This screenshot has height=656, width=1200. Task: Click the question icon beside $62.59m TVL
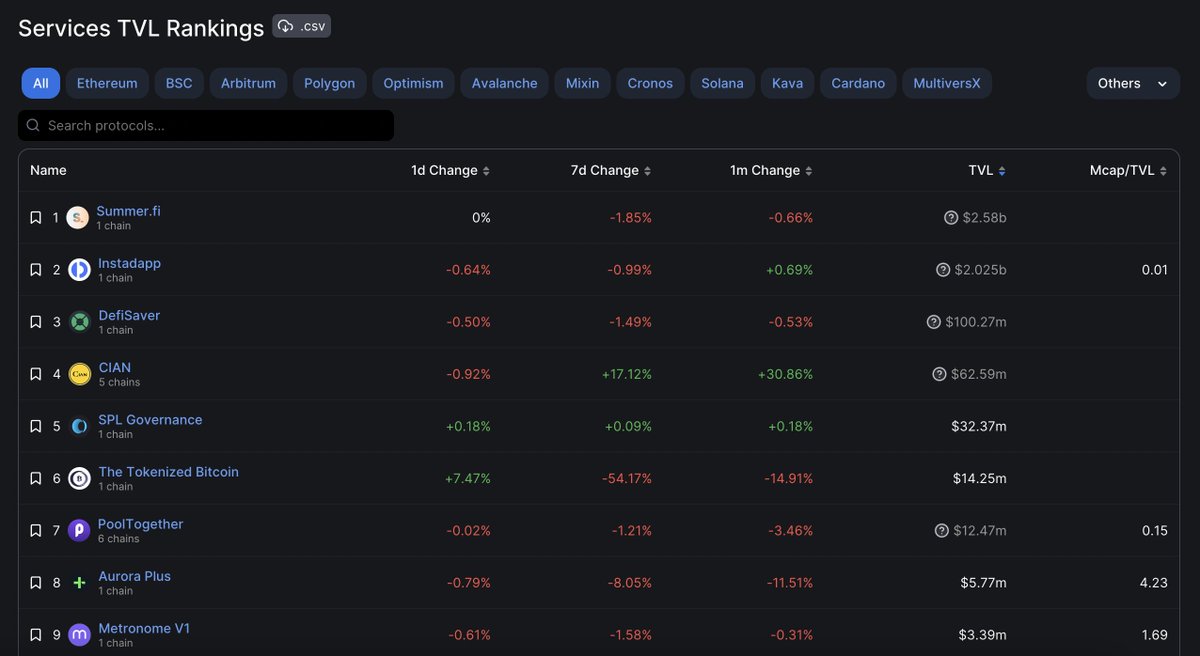pos(939,374)
